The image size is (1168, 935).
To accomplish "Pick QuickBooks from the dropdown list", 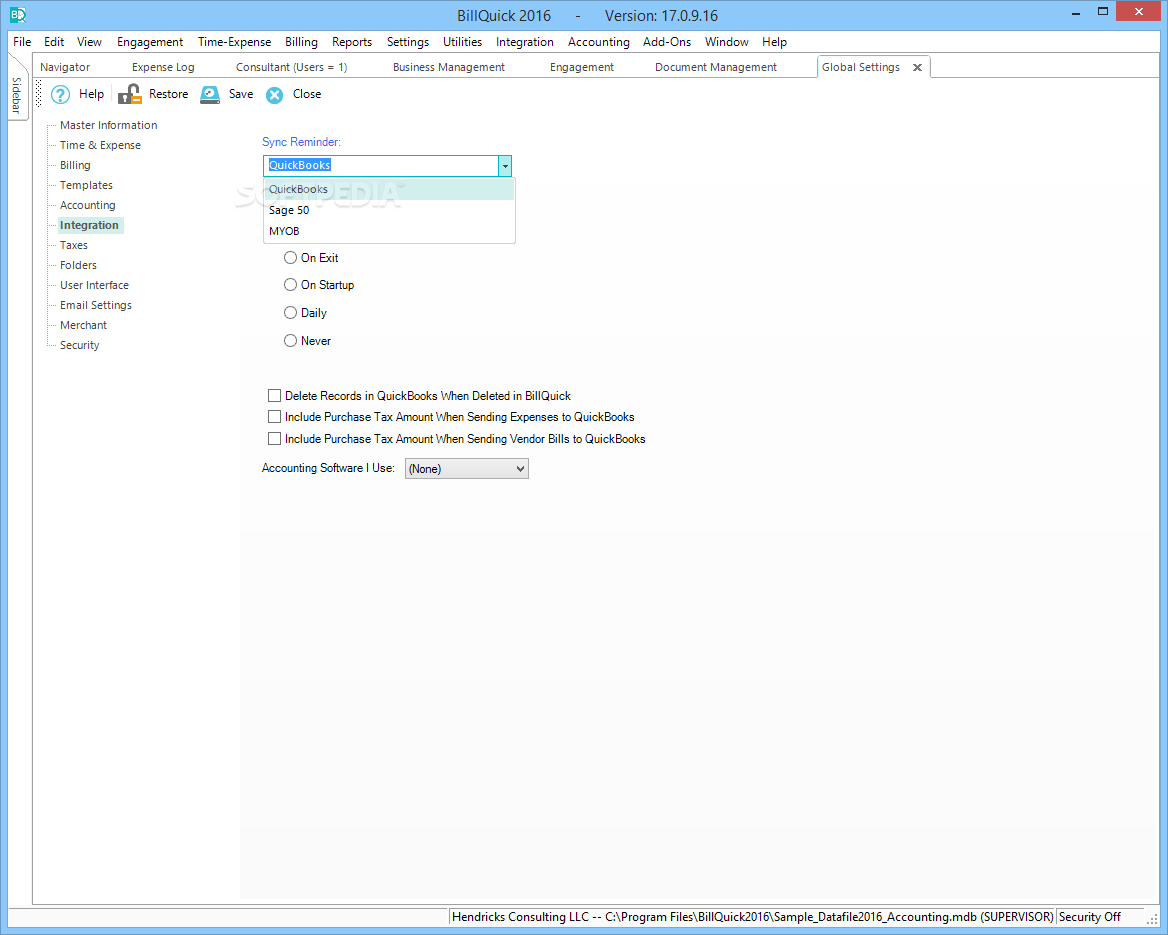I will point(389,189).
